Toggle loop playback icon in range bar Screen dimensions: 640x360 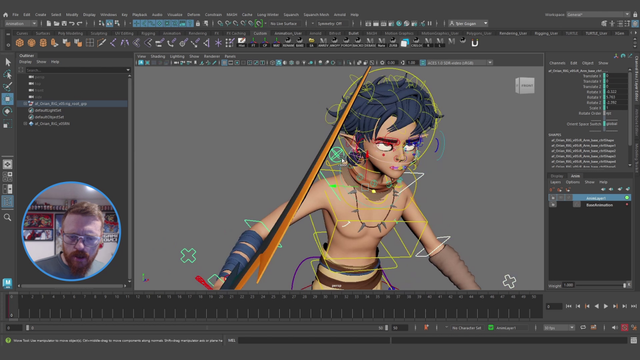[x=583, y=328]
